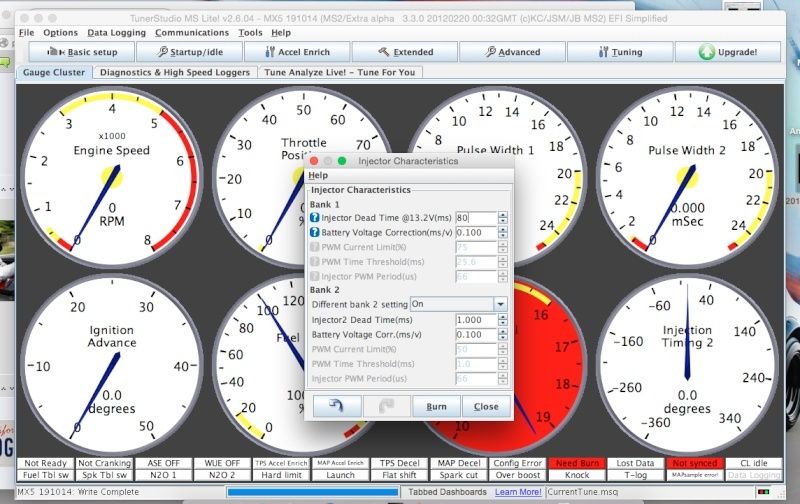Adjust Injector Dead Time stepper arrows
Viewport: 800px width, 504px height.
click(x=503, y=218)
